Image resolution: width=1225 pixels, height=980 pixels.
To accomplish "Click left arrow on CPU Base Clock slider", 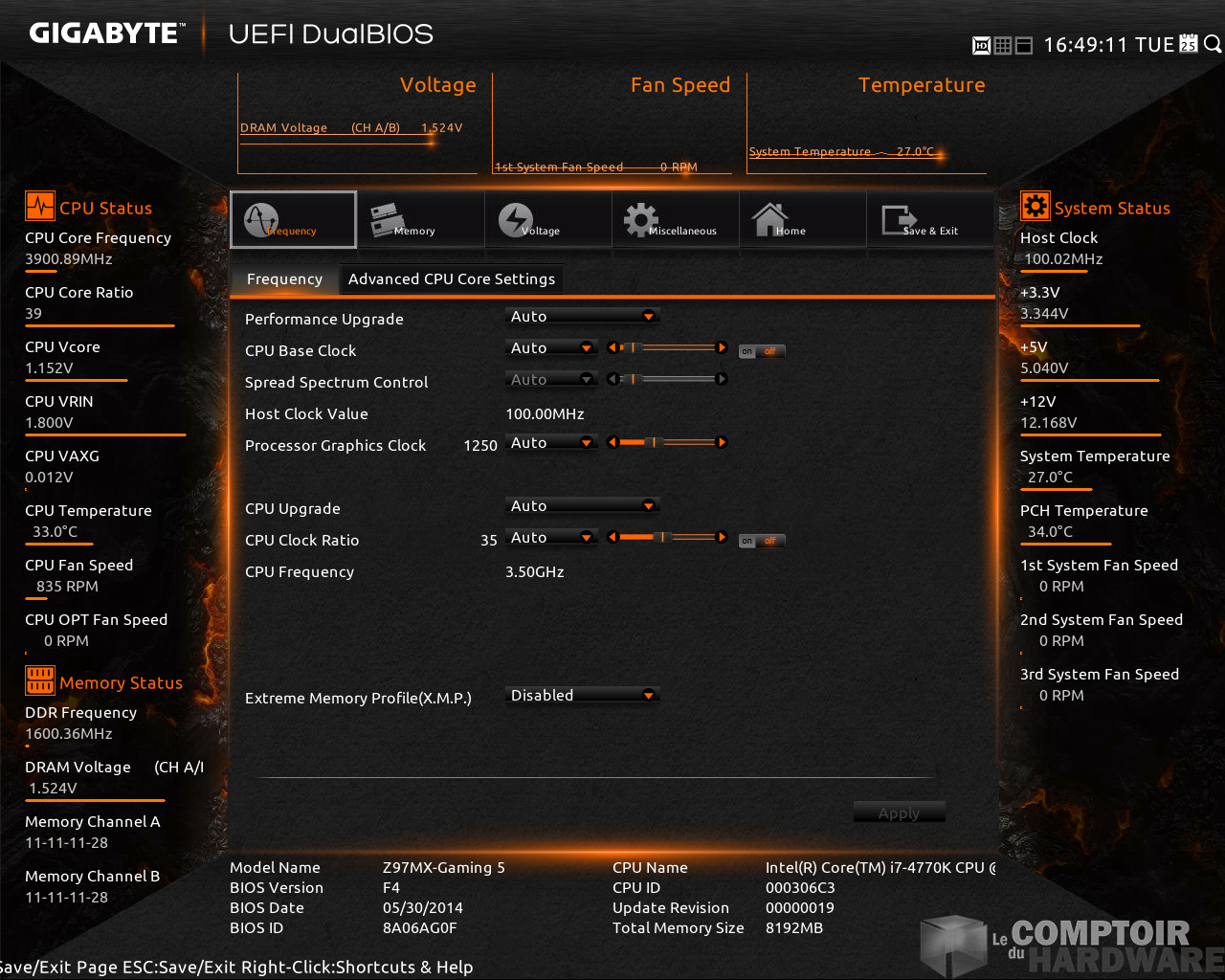I will 612,348.
